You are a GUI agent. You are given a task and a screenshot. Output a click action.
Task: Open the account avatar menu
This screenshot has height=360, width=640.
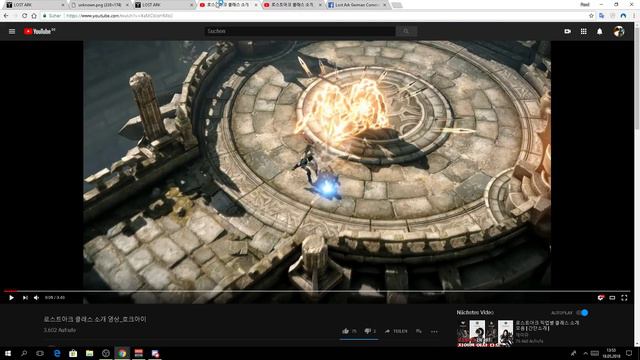[619, 31]
